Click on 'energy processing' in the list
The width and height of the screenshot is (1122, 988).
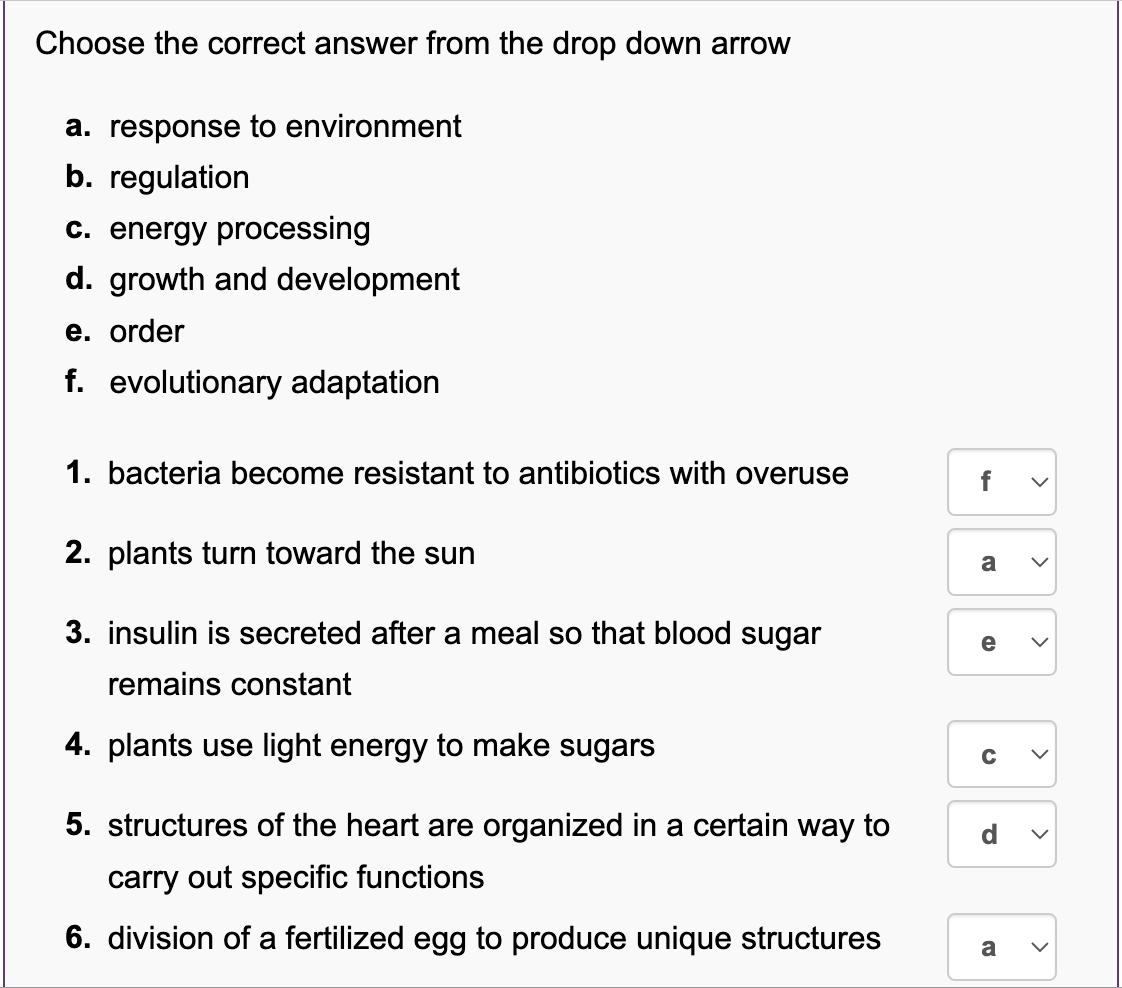point(240,229)
